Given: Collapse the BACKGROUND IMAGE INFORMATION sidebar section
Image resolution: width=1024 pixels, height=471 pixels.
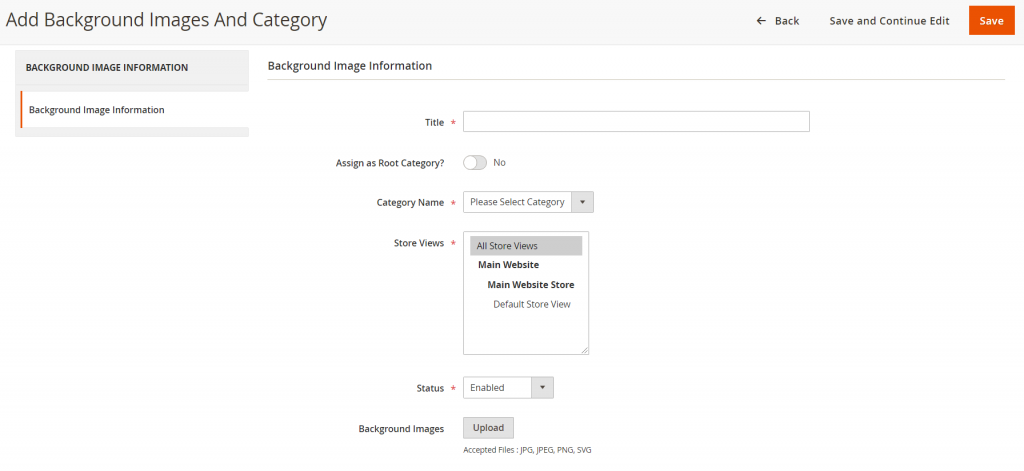Looking at the screenshot, I should pos(132,68).
